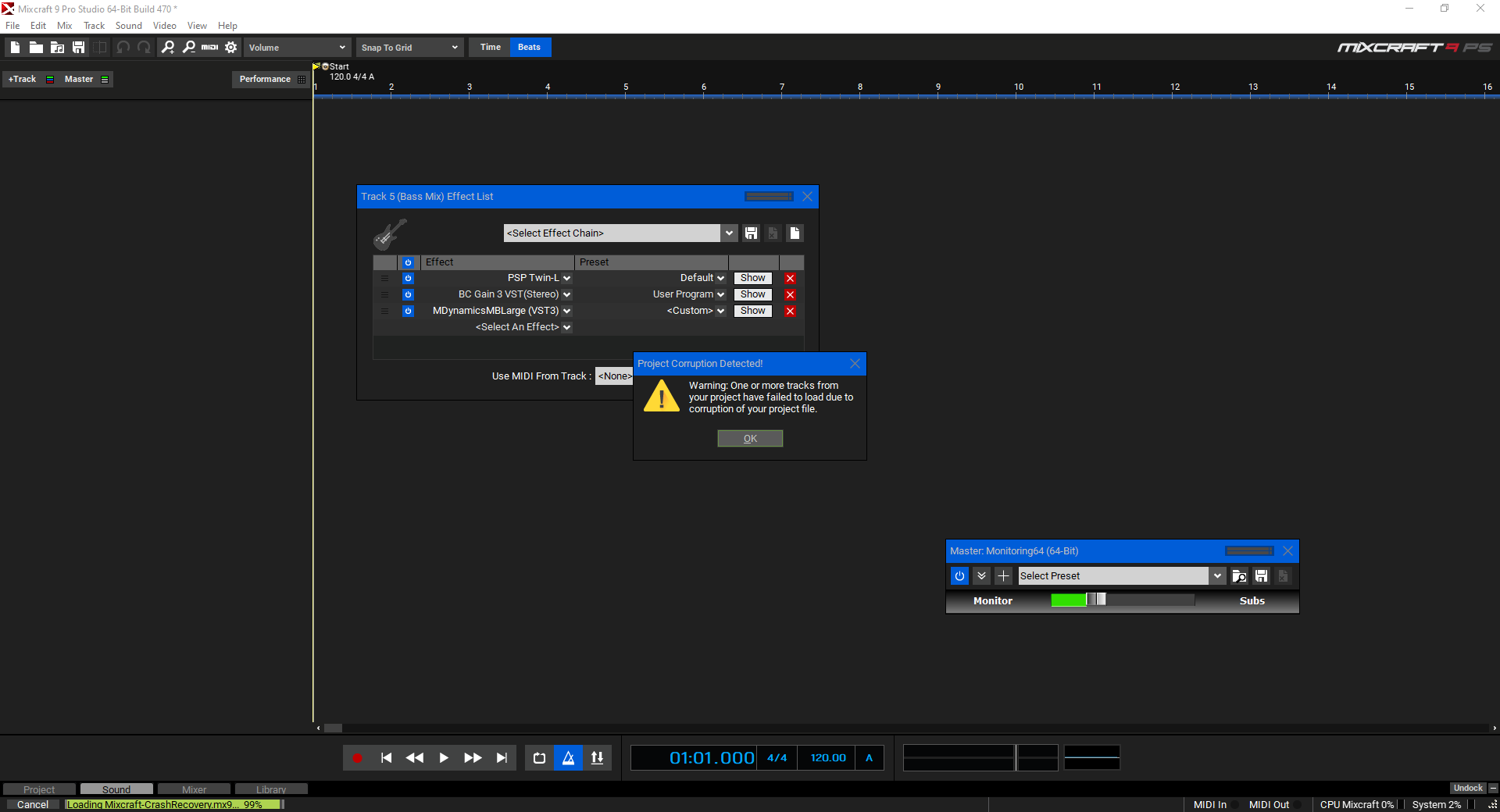Image resolution: width=1500 pixels, height=812 pixels.
Task: Switch to the Mixer tab
Action: (x=195, y=789)
